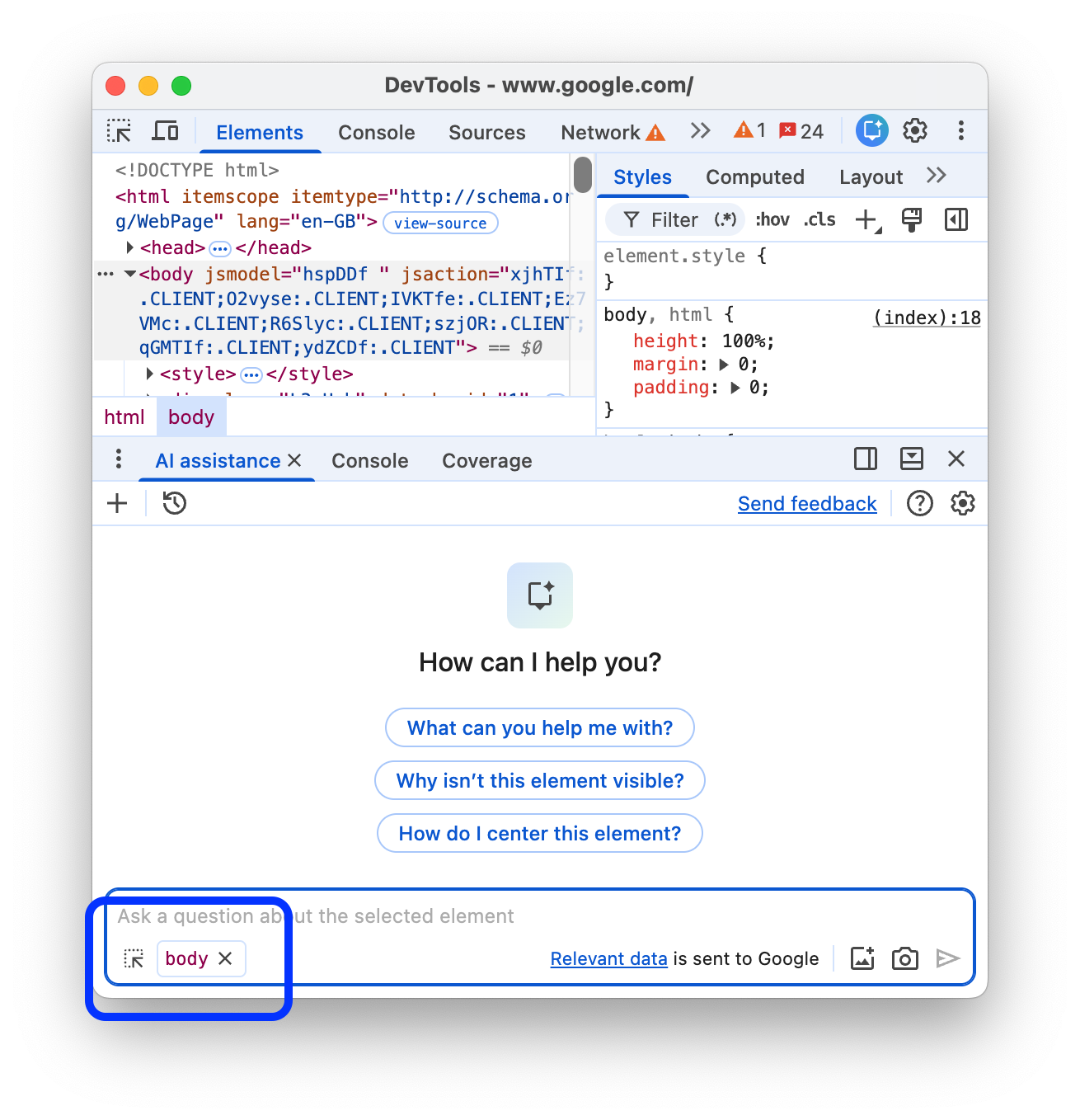Show more DevTools panel tabs

click(700, 131)
